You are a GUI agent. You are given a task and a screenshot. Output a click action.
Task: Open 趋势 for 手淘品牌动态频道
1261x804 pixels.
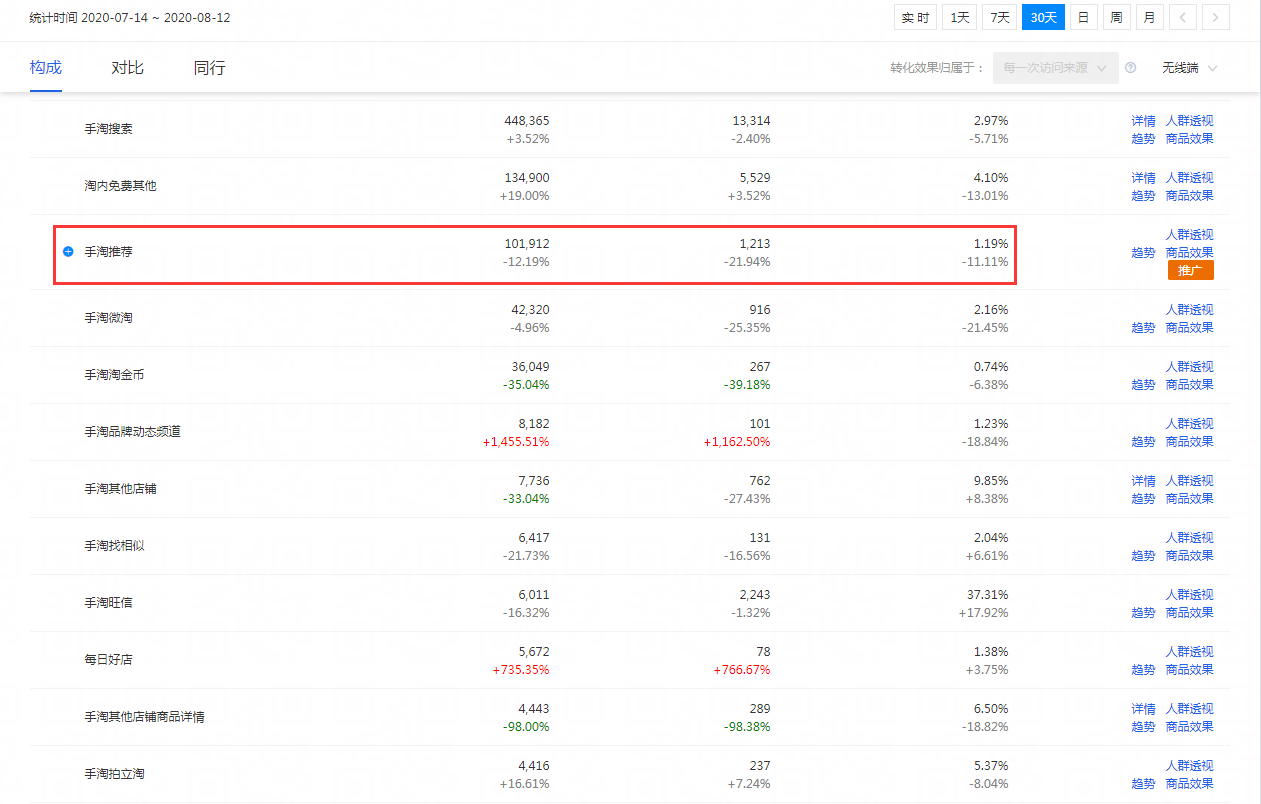(x=1143, y=442)
